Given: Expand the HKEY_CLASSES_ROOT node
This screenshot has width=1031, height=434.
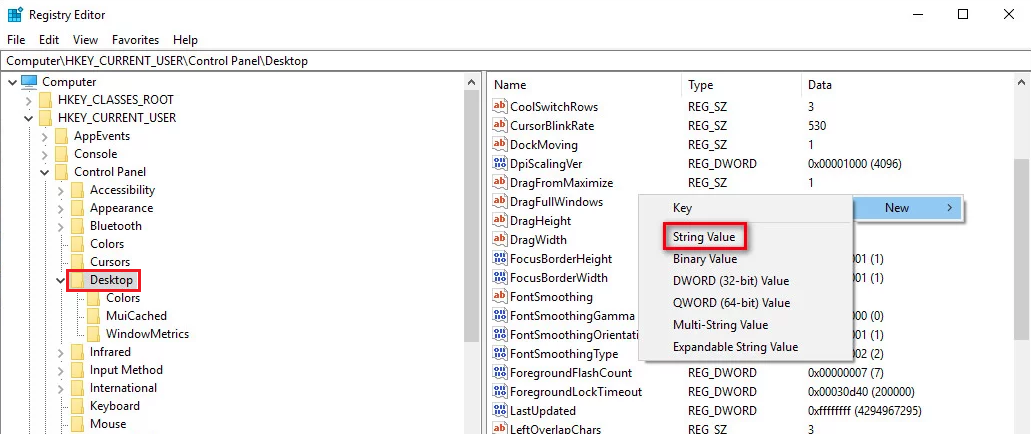Looking at the screenshot, I should 28,101.
